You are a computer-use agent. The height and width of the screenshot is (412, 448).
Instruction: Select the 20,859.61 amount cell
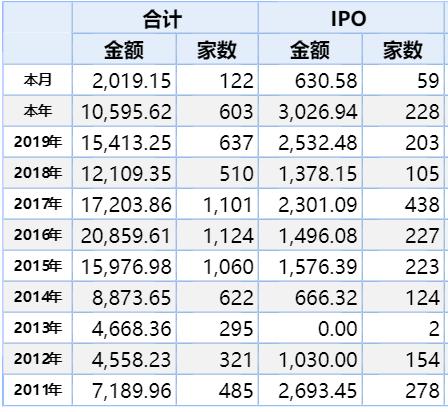tap(124, 235)
